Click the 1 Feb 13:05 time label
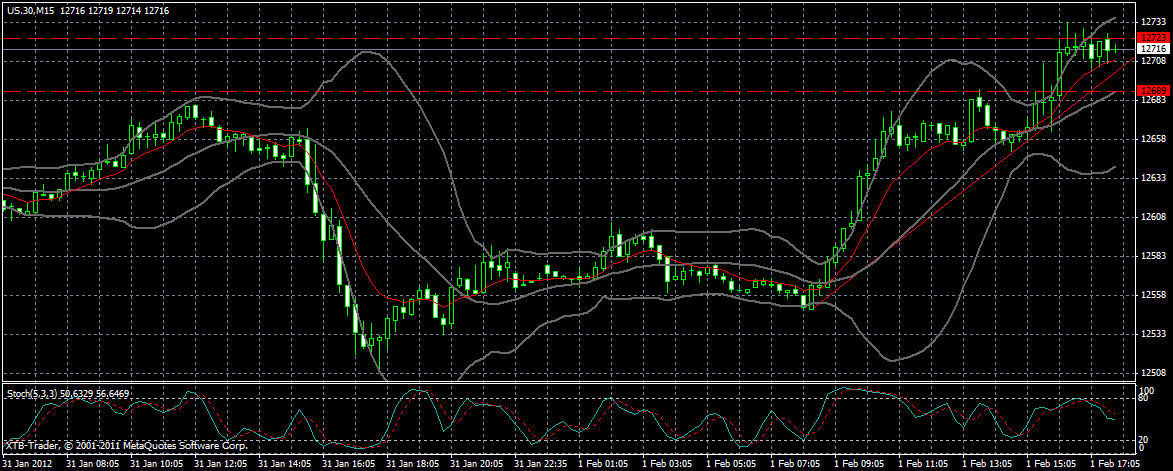1173x471 pixels. [x=987, y=464]
